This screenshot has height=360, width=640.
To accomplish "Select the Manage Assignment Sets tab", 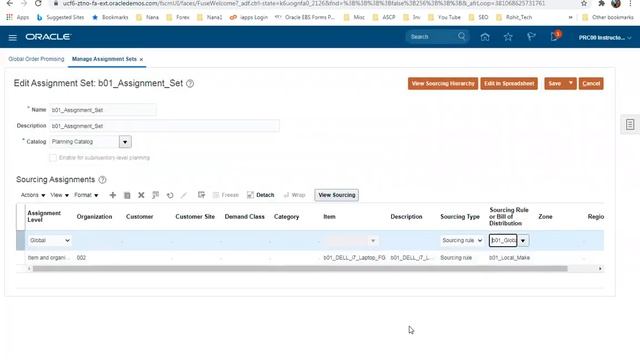I will pos(104,59).
